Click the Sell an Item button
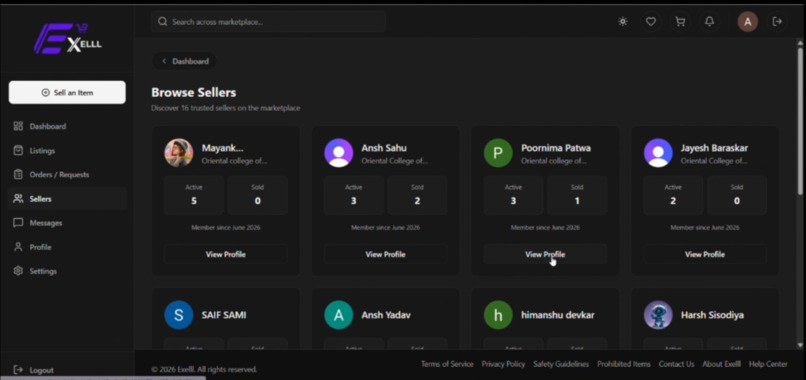This screenshot has height=380, width=806. (67, 93)
